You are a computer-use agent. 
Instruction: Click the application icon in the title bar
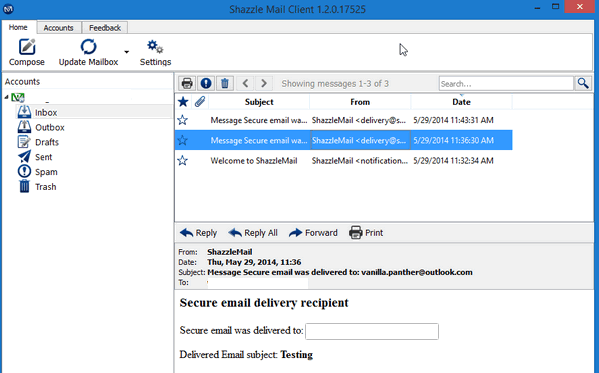point(8,8)
